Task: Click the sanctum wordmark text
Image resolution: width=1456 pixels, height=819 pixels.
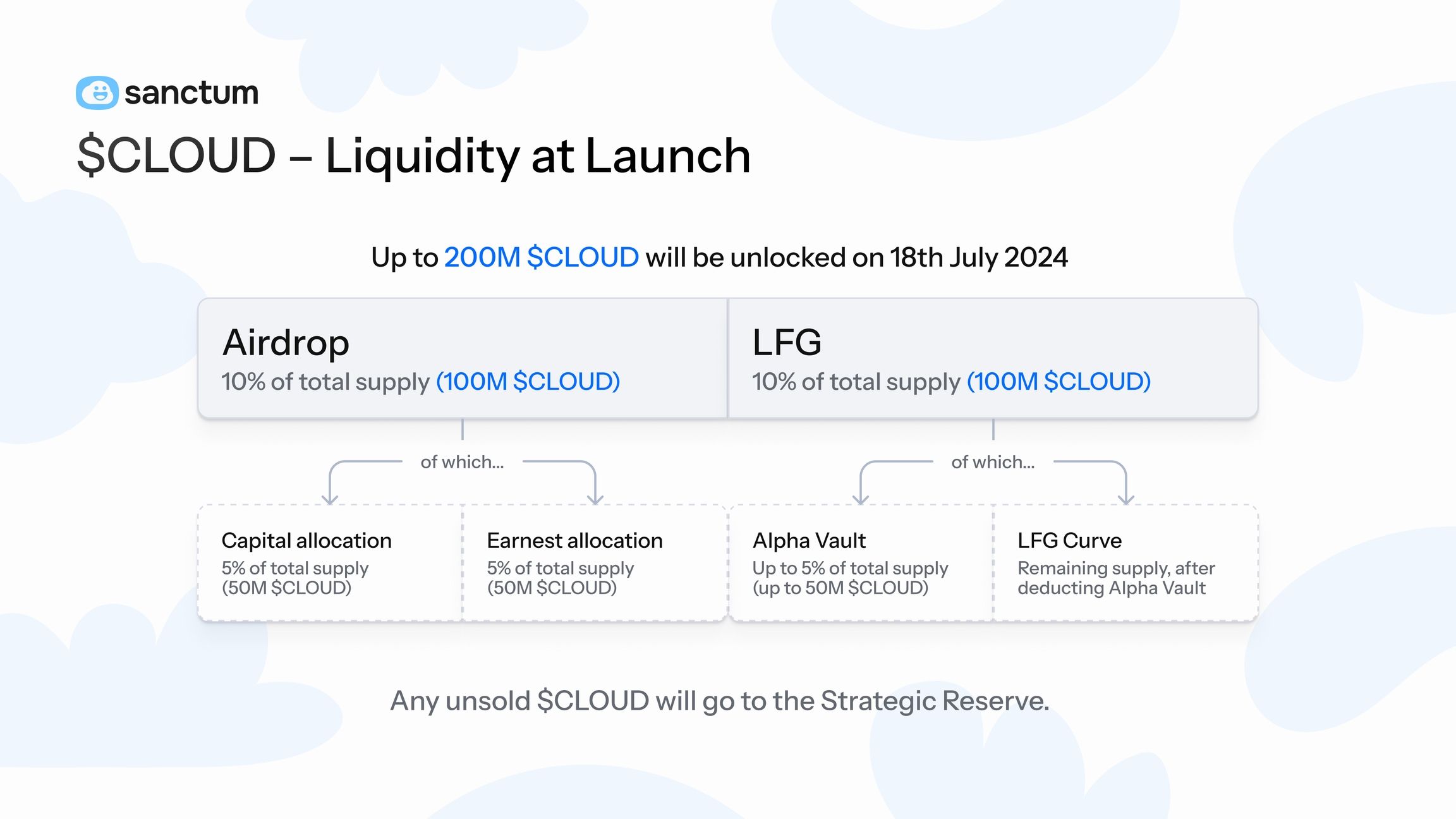Action: click(191, 93)
